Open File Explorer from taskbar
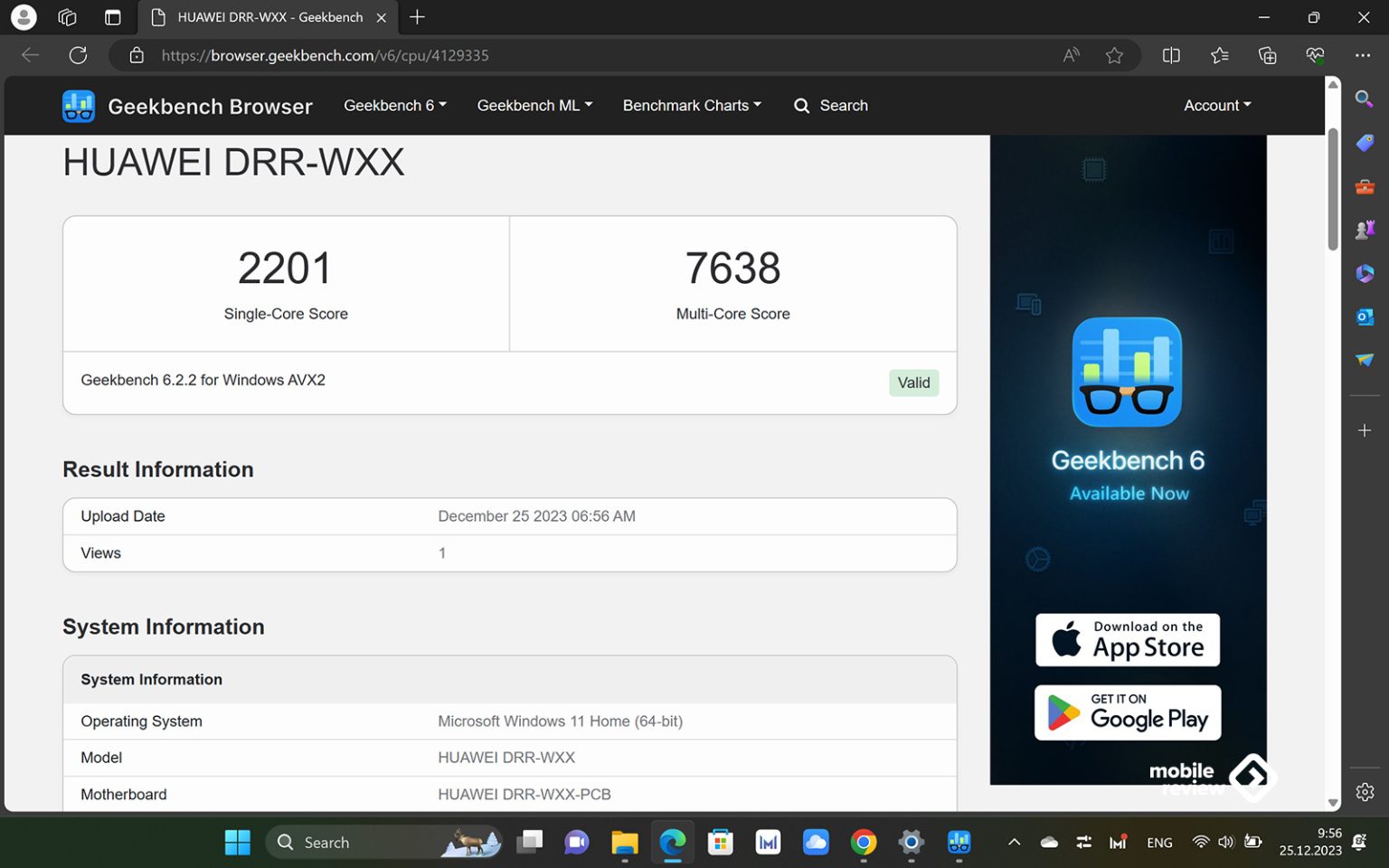This screenshot has width=1389, height=868. coord(624,843)
